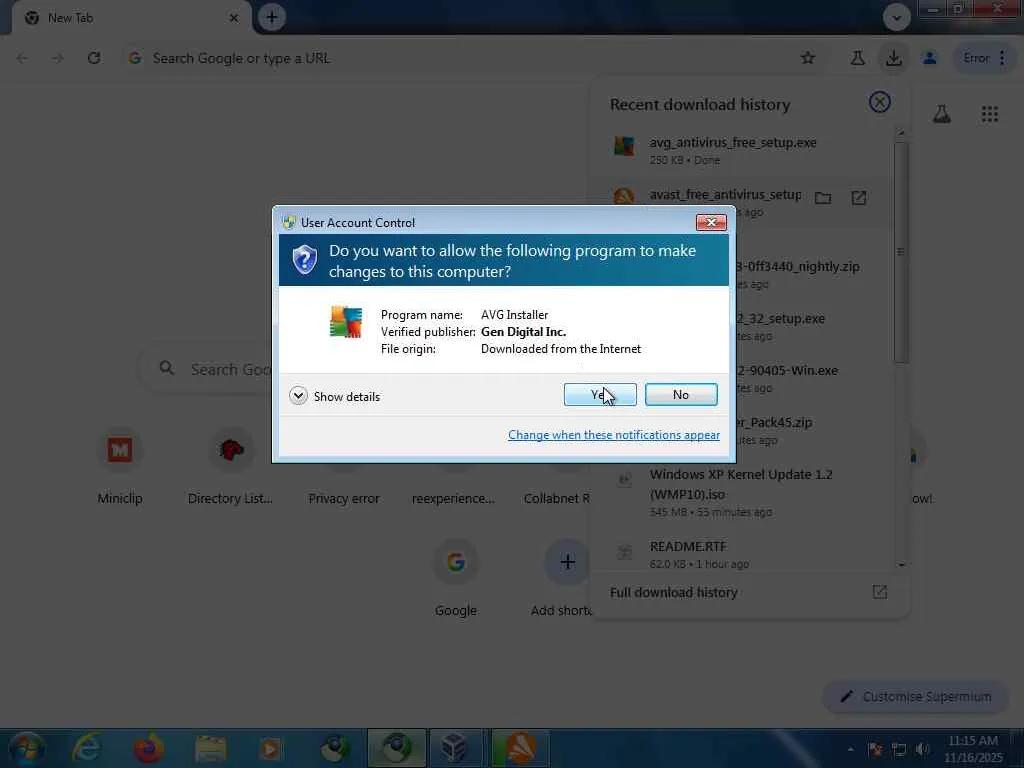Click Customise Supermium button
Screen dimensions: 1024x768
click(917, 697)
